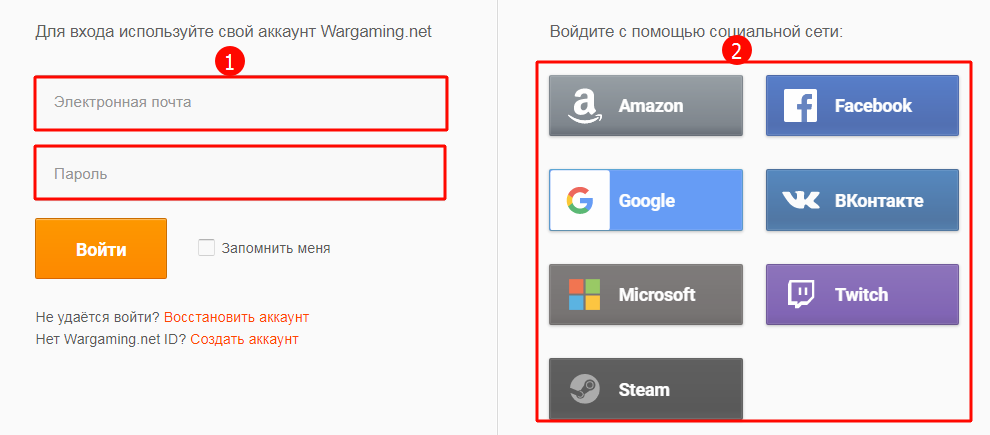
Task: Click the Microsoft logo icon
Action: pyautogui.click(x=583, y=295)
